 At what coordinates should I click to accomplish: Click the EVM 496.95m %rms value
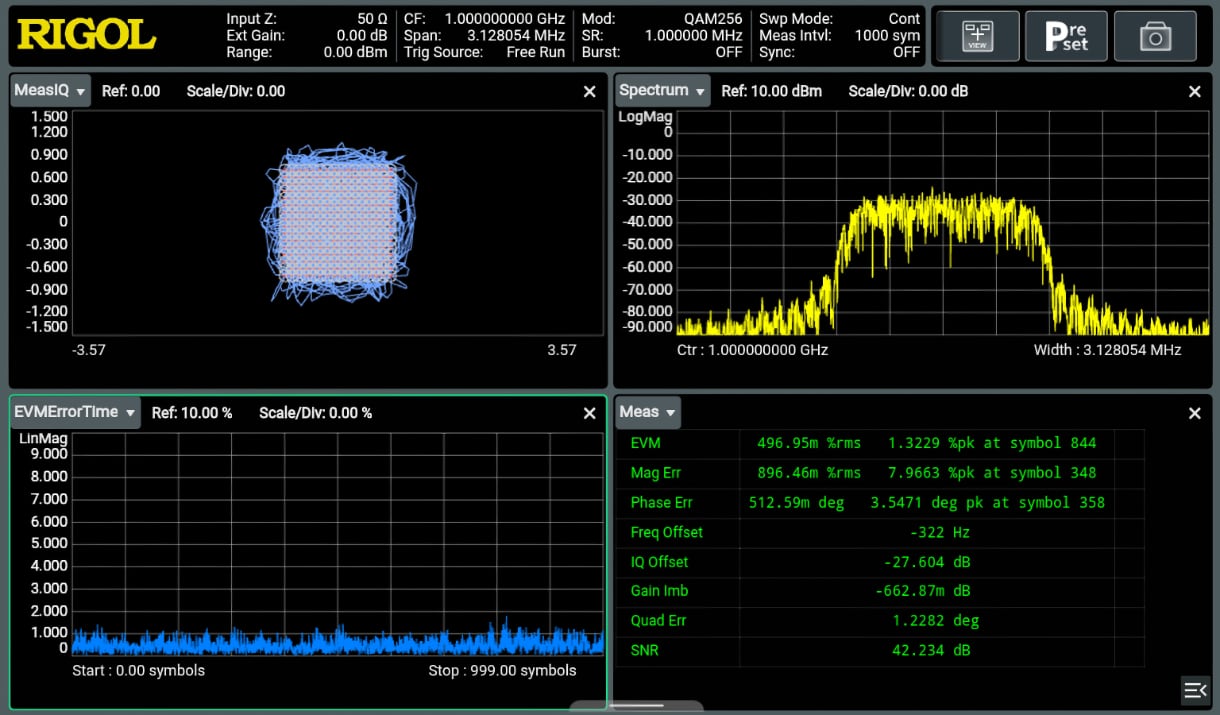[x=809, y=443]
